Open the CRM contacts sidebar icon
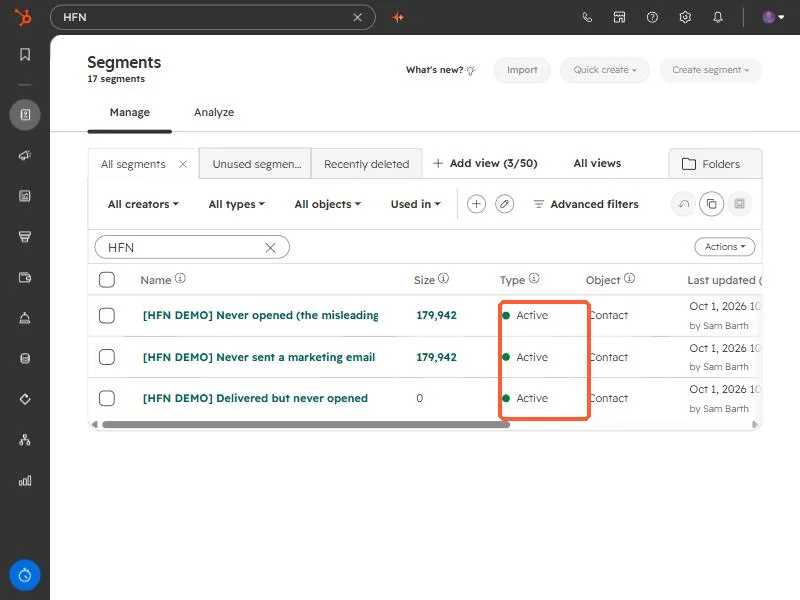Image resolution: width=800 pixels, height=600 pixels. pyautogui.click(x=24, y=114)
